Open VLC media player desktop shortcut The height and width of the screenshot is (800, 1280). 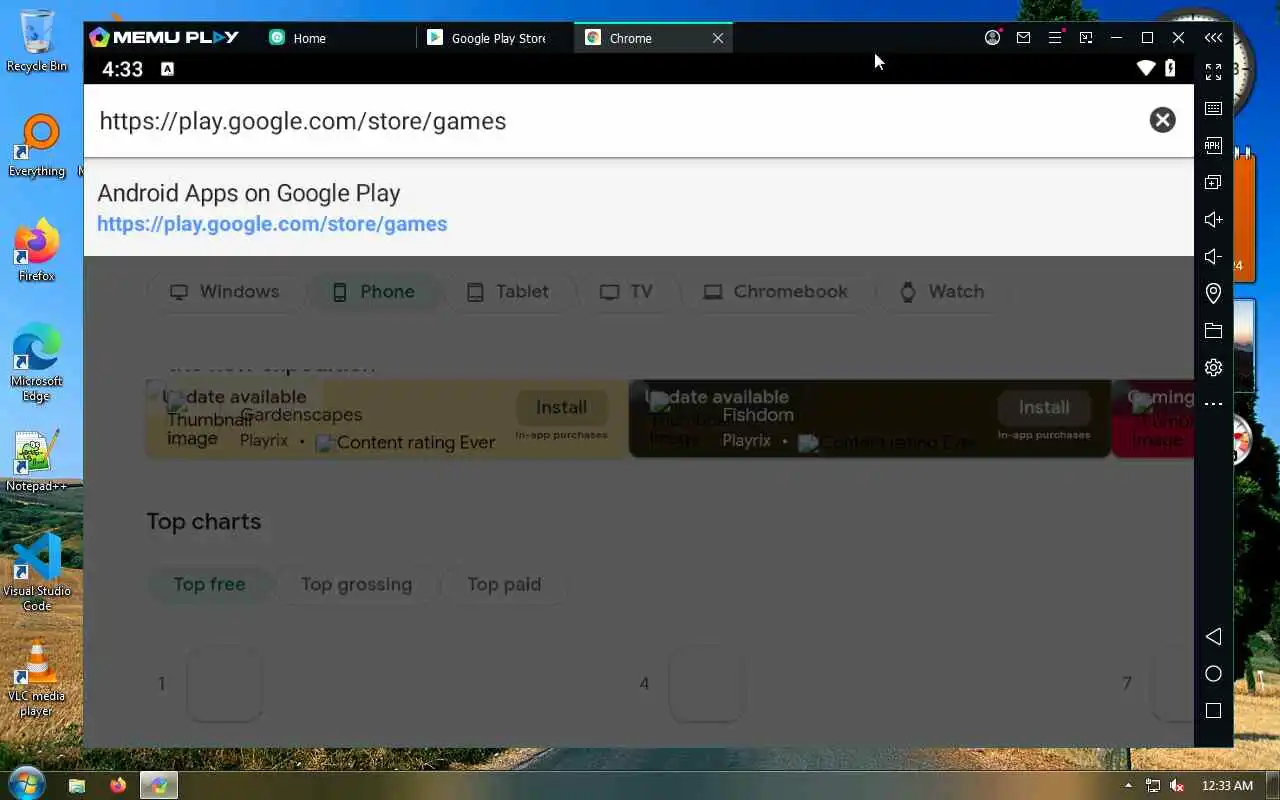[x=37, y=678]
